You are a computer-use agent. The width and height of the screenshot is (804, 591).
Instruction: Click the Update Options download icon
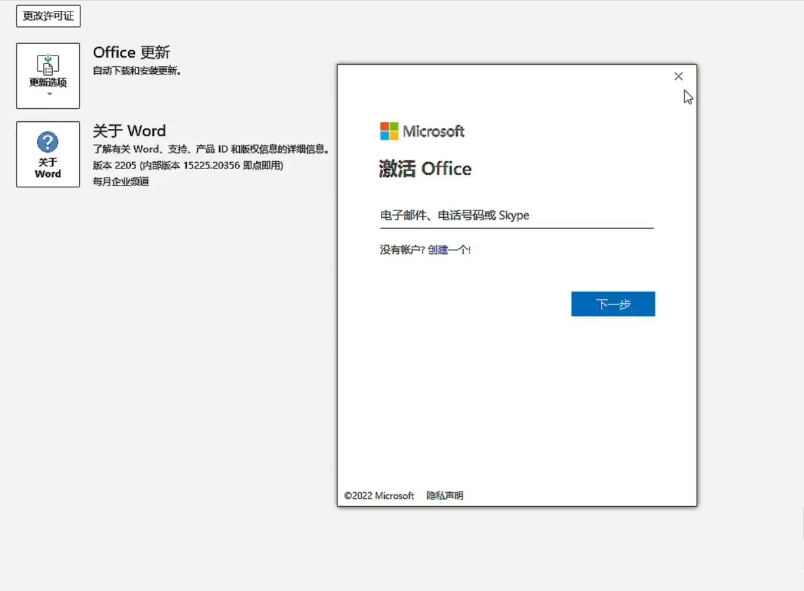tap(48, 63)
